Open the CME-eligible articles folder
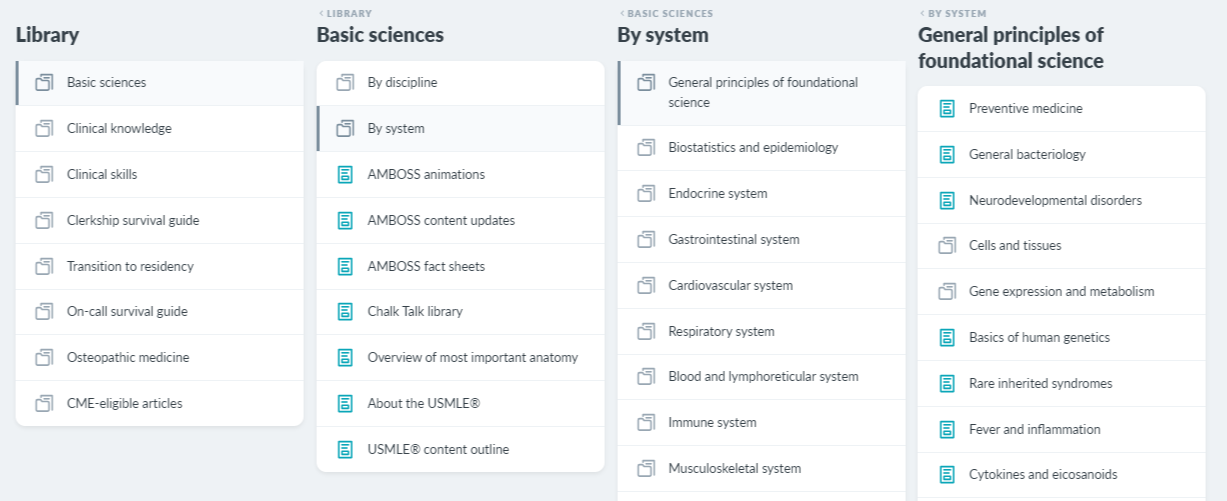 click(160, 403)
